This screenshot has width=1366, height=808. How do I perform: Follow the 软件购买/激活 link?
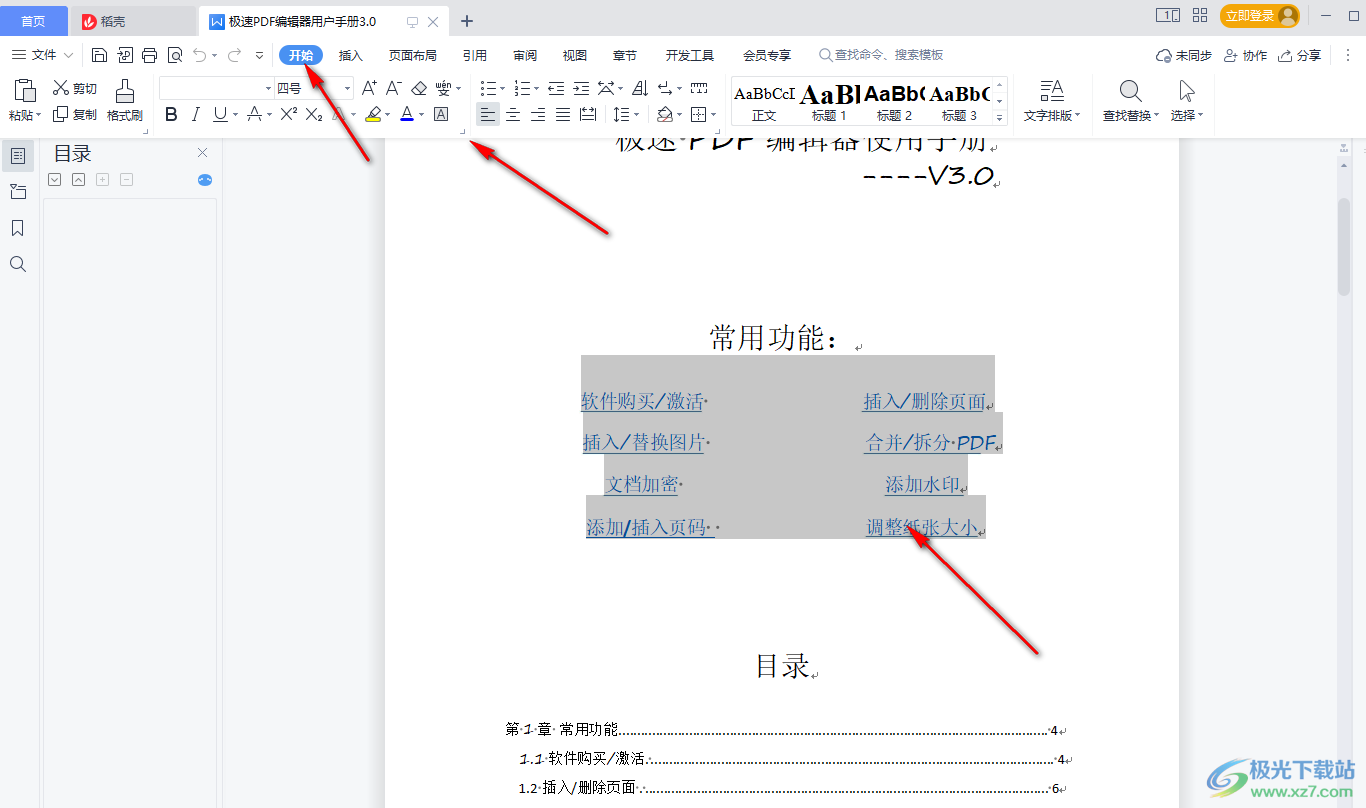point(643,401)
